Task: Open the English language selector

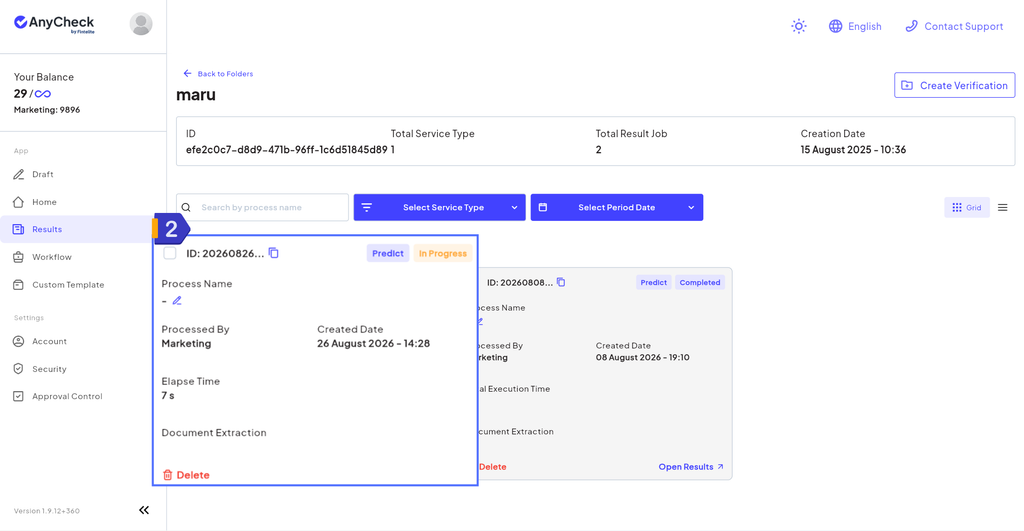Action: click(x=855, y=26)
